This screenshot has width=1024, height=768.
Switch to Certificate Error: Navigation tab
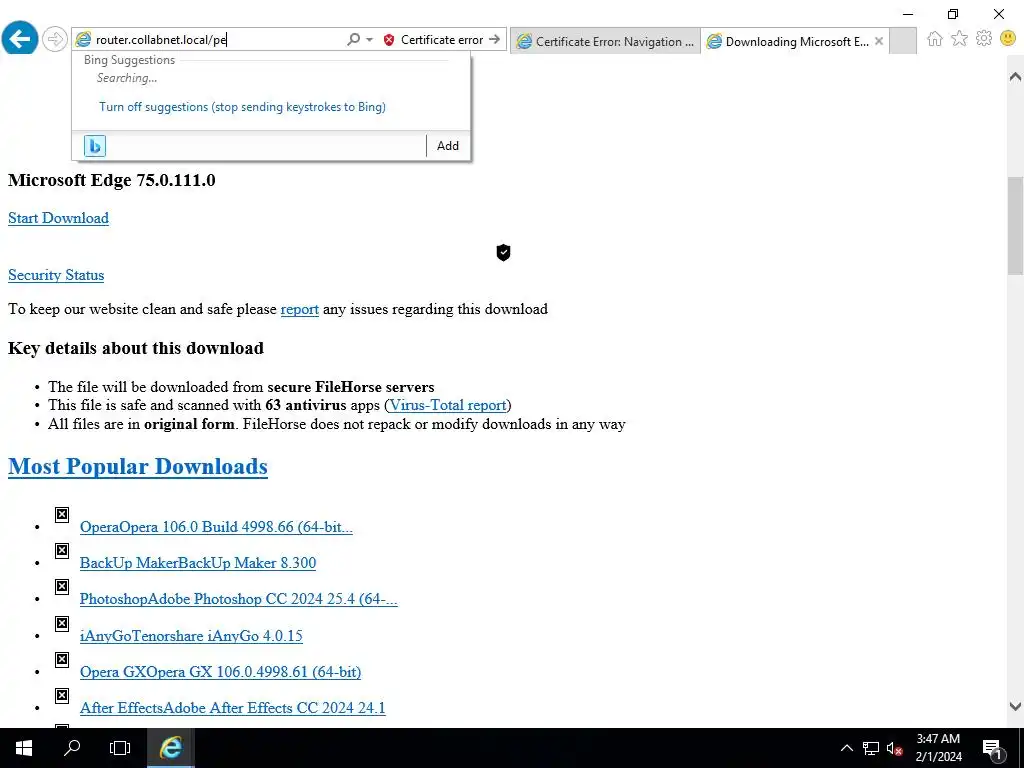point(605,41)
